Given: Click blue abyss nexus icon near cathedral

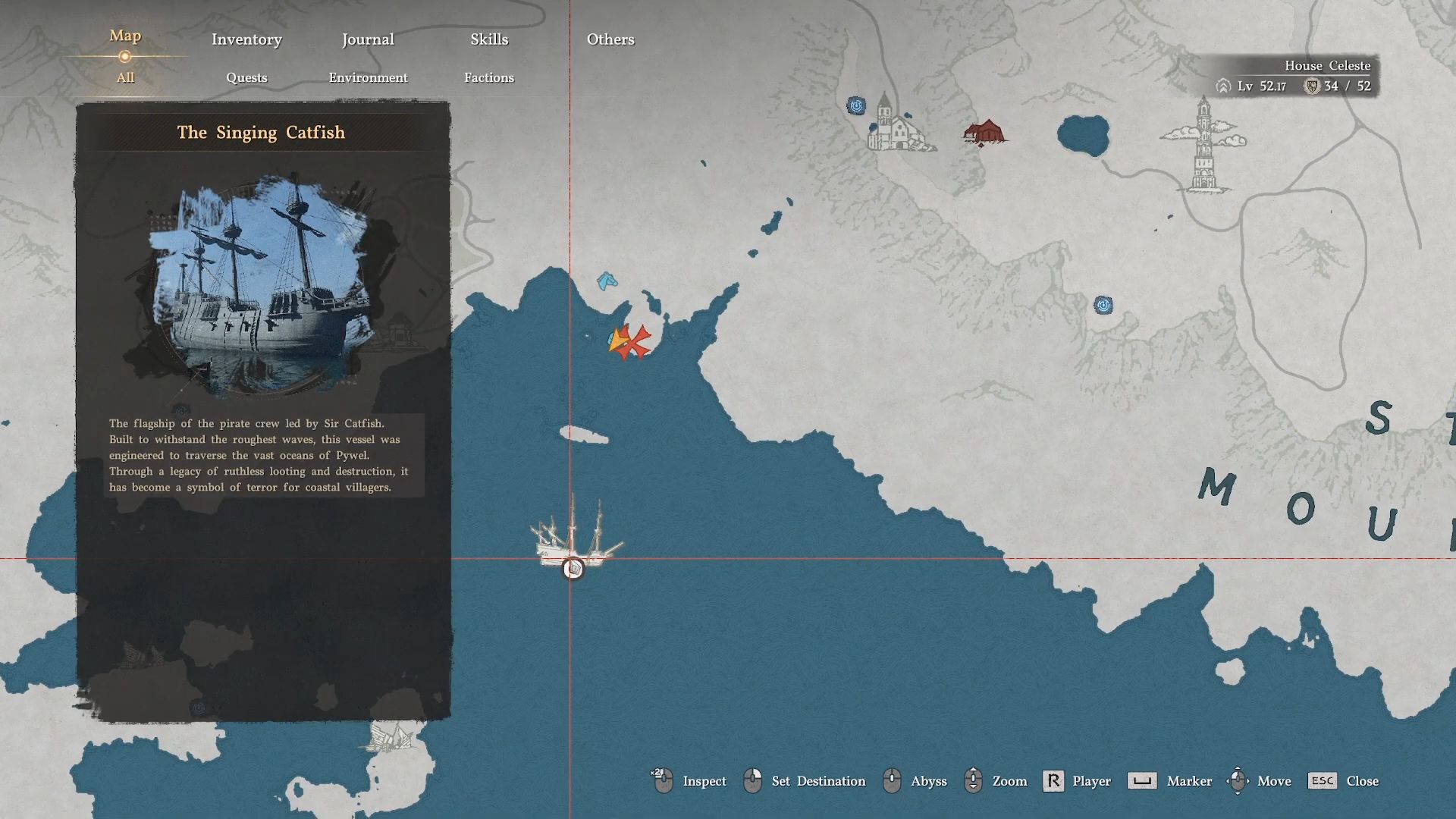Looking at the screenshot, I should [856, 106].
